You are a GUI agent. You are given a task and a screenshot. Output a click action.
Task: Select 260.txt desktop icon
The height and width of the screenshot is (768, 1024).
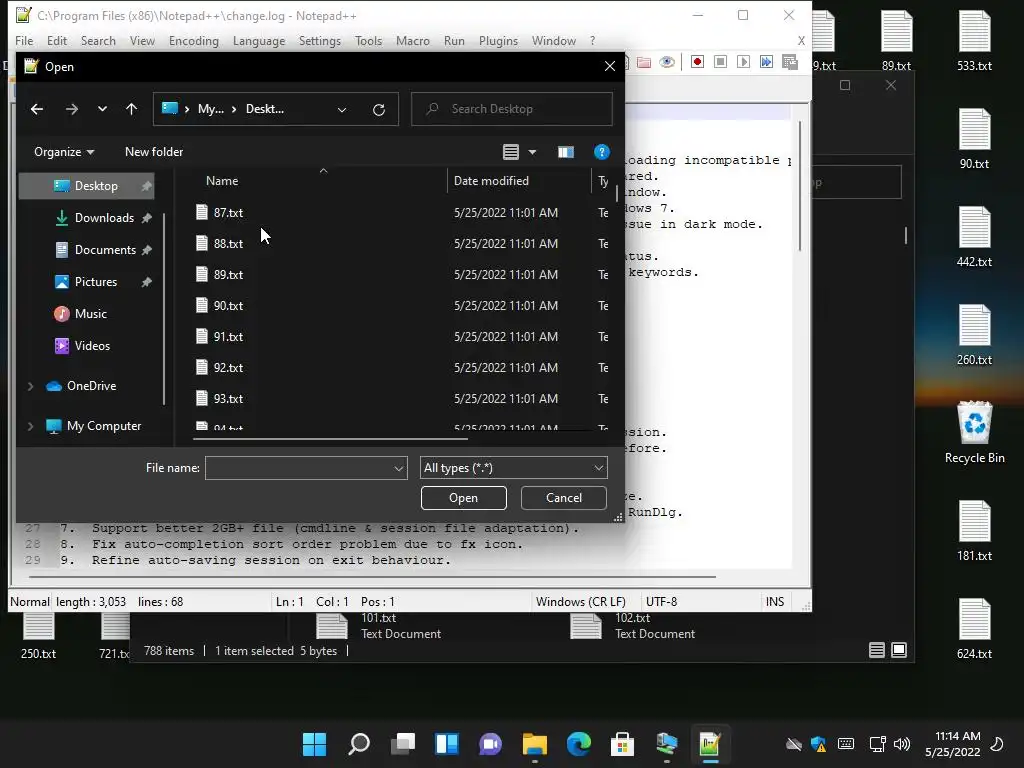coord(974,335)
